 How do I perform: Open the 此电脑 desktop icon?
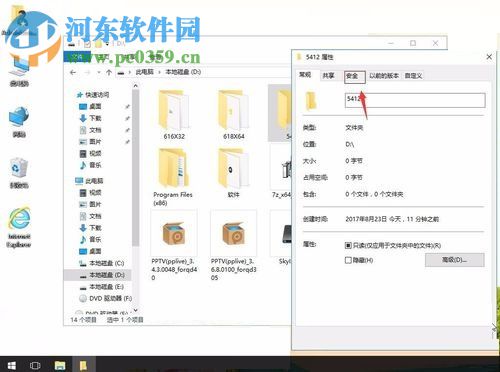pyautogui.click(x=19, y=72)
